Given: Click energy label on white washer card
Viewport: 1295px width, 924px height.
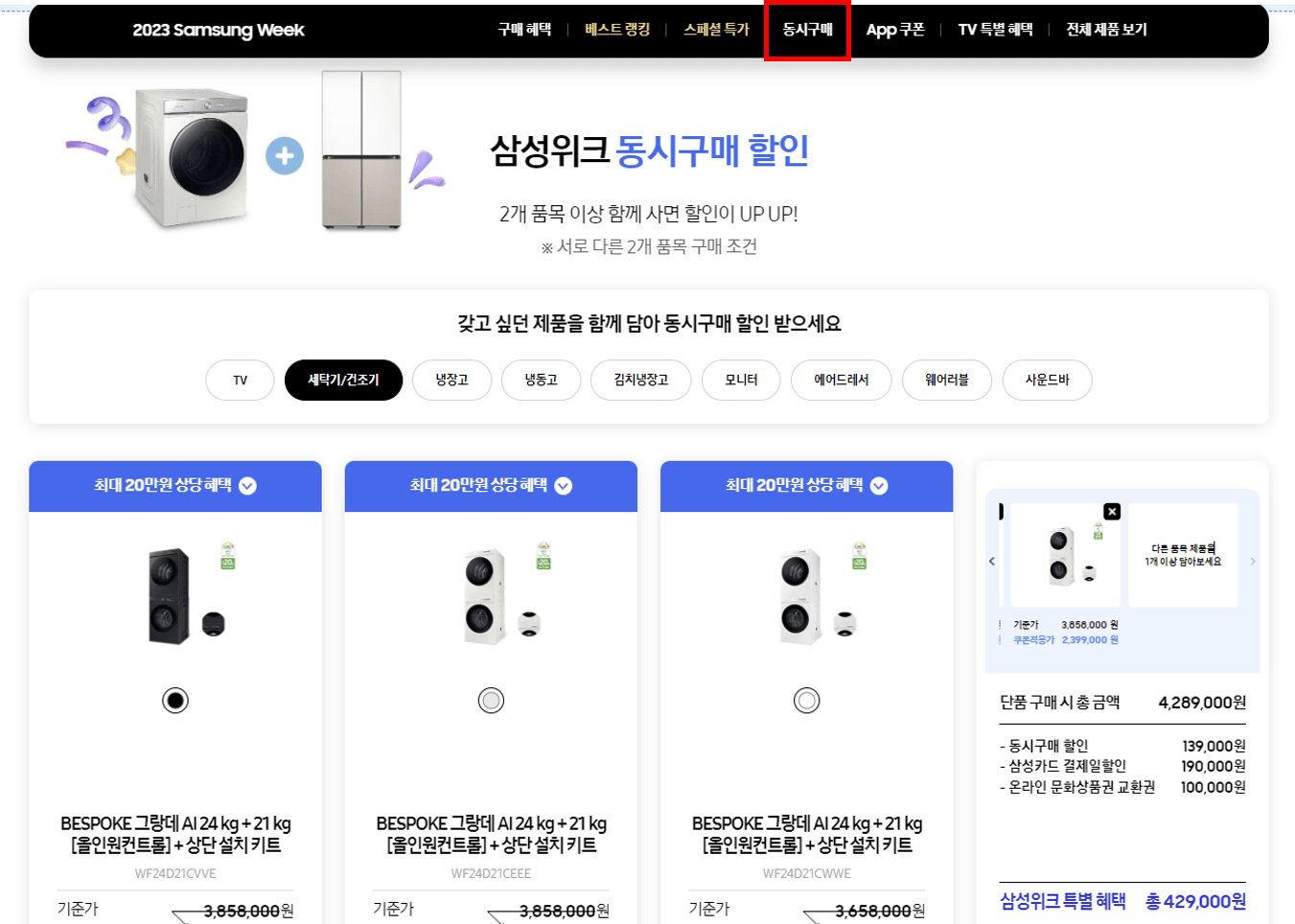Looking at the screenshot, I should pyautogui.click(x=859, y=556).
